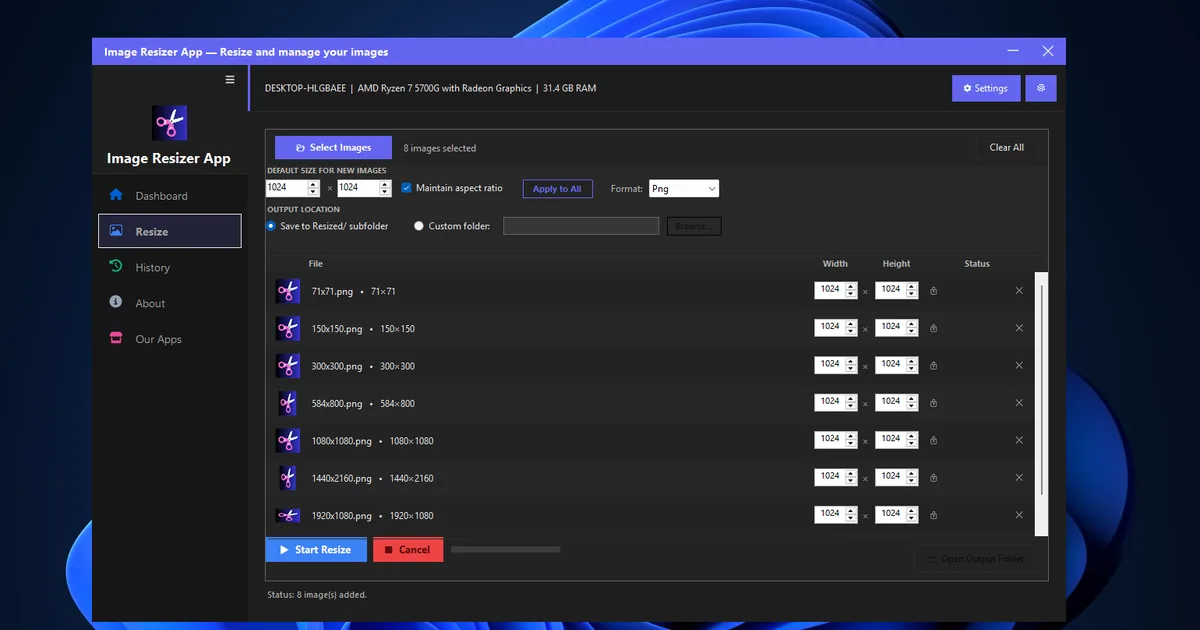Click the width field for 150x150.png
This screenshot has height=630, width=1200.
[x=830, y=328]
